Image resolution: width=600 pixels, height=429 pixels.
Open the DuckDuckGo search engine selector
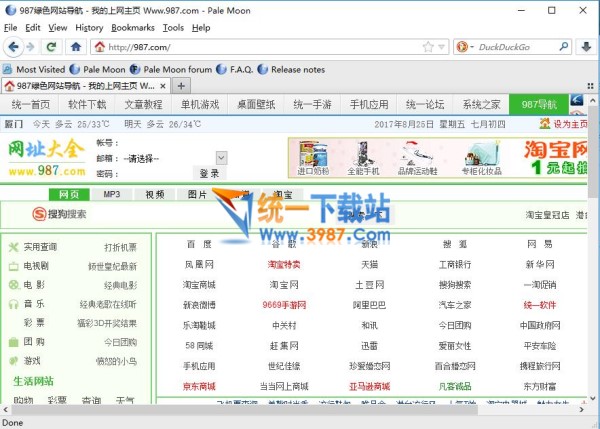(x=465, y=47)
